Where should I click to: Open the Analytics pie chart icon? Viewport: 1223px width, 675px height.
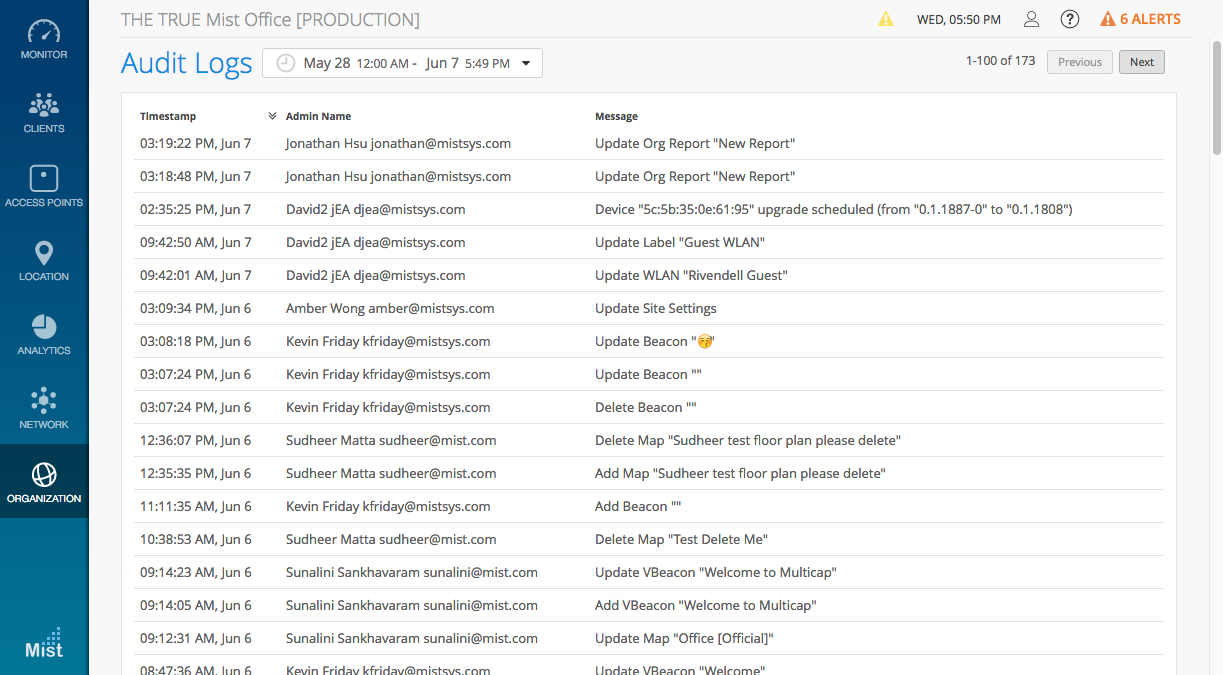pos(44,327)
